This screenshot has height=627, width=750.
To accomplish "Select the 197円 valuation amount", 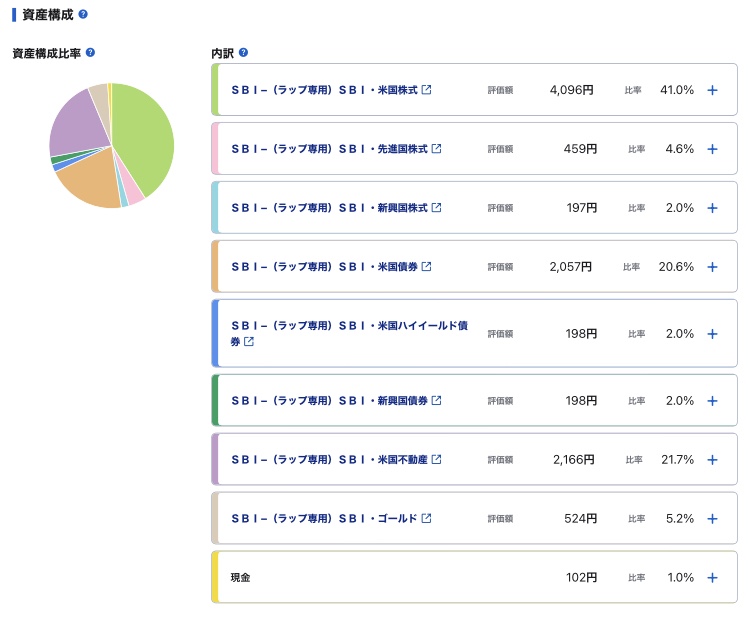I will (582, 208).
